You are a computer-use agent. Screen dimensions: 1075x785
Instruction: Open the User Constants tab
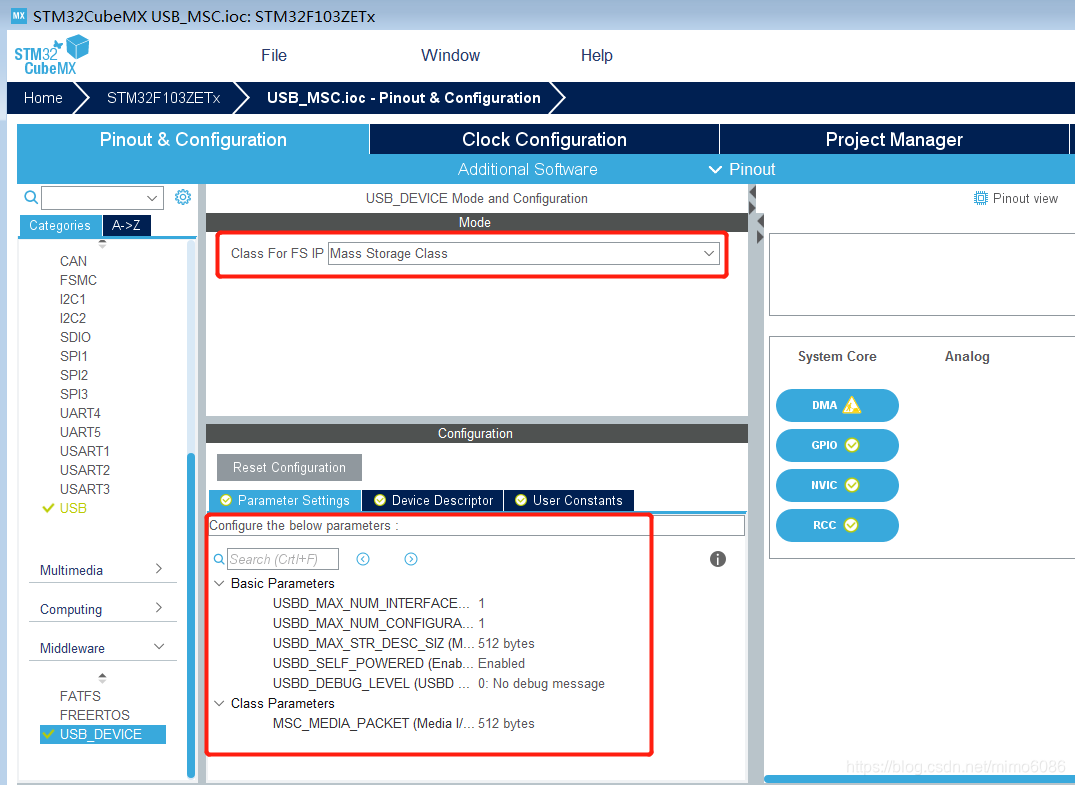click(569, 500)
